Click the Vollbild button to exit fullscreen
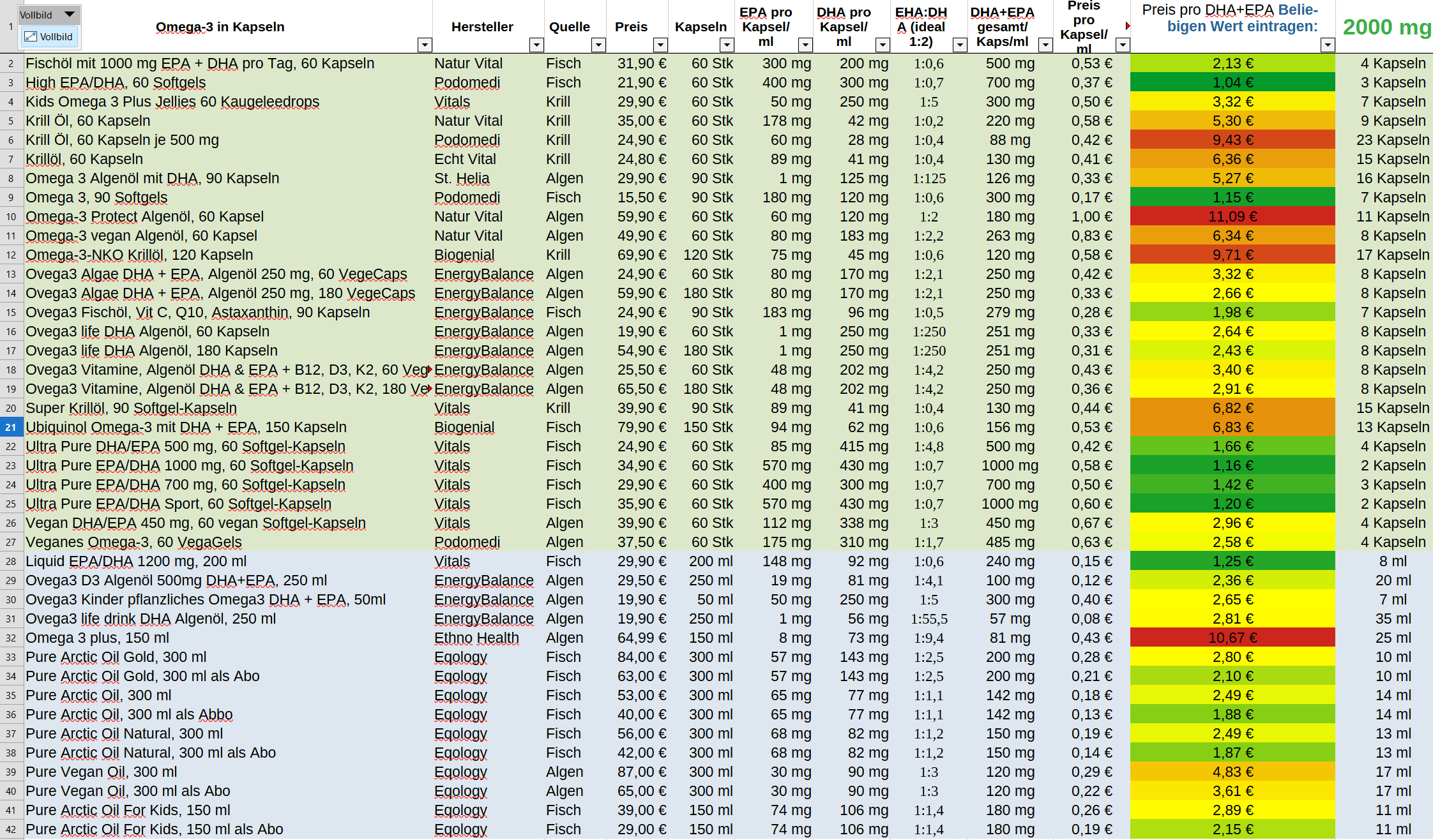Screen dimensions: 1433x840 pos(49,37)
